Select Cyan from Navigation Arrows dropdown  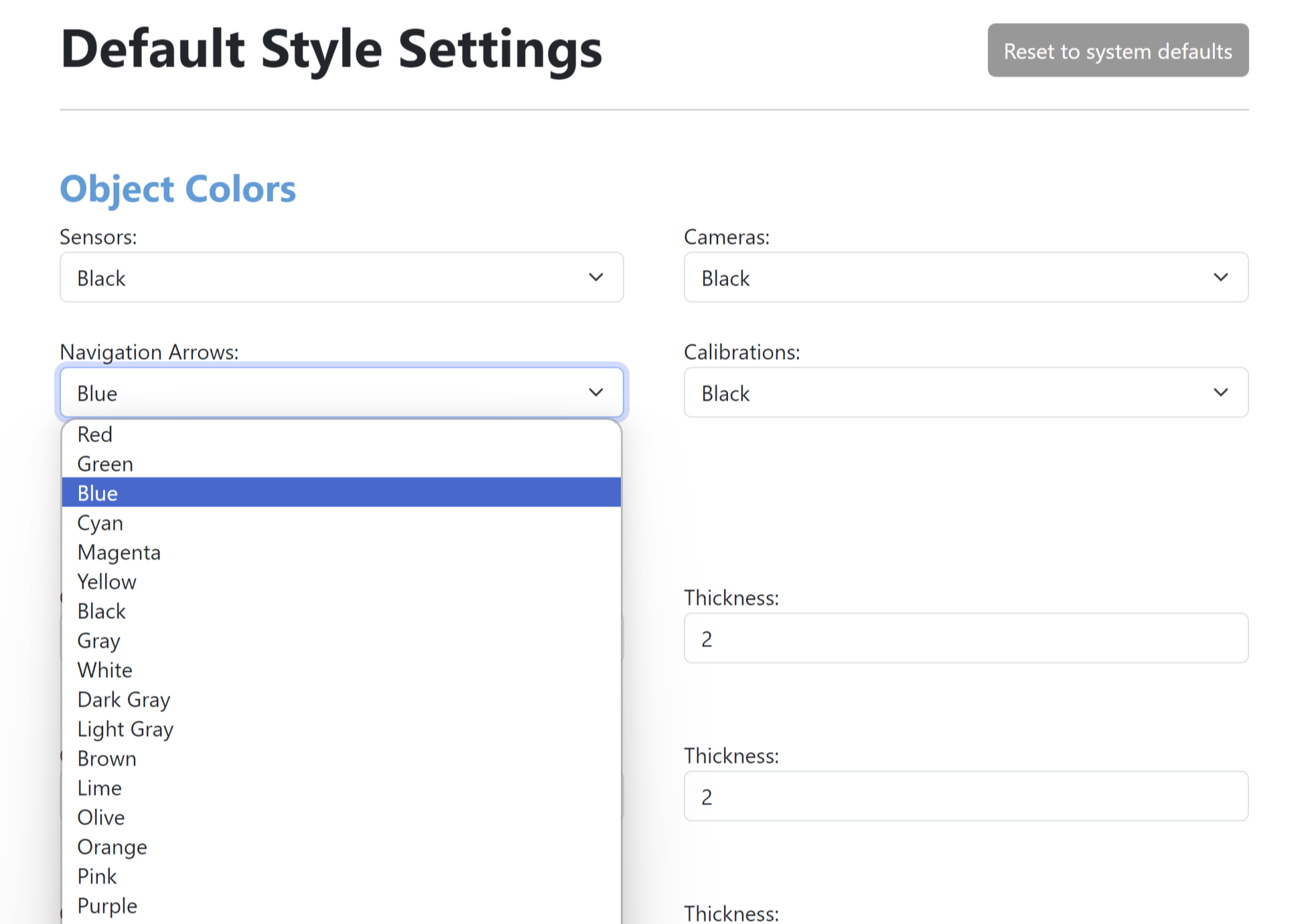[x=100, y=522]
